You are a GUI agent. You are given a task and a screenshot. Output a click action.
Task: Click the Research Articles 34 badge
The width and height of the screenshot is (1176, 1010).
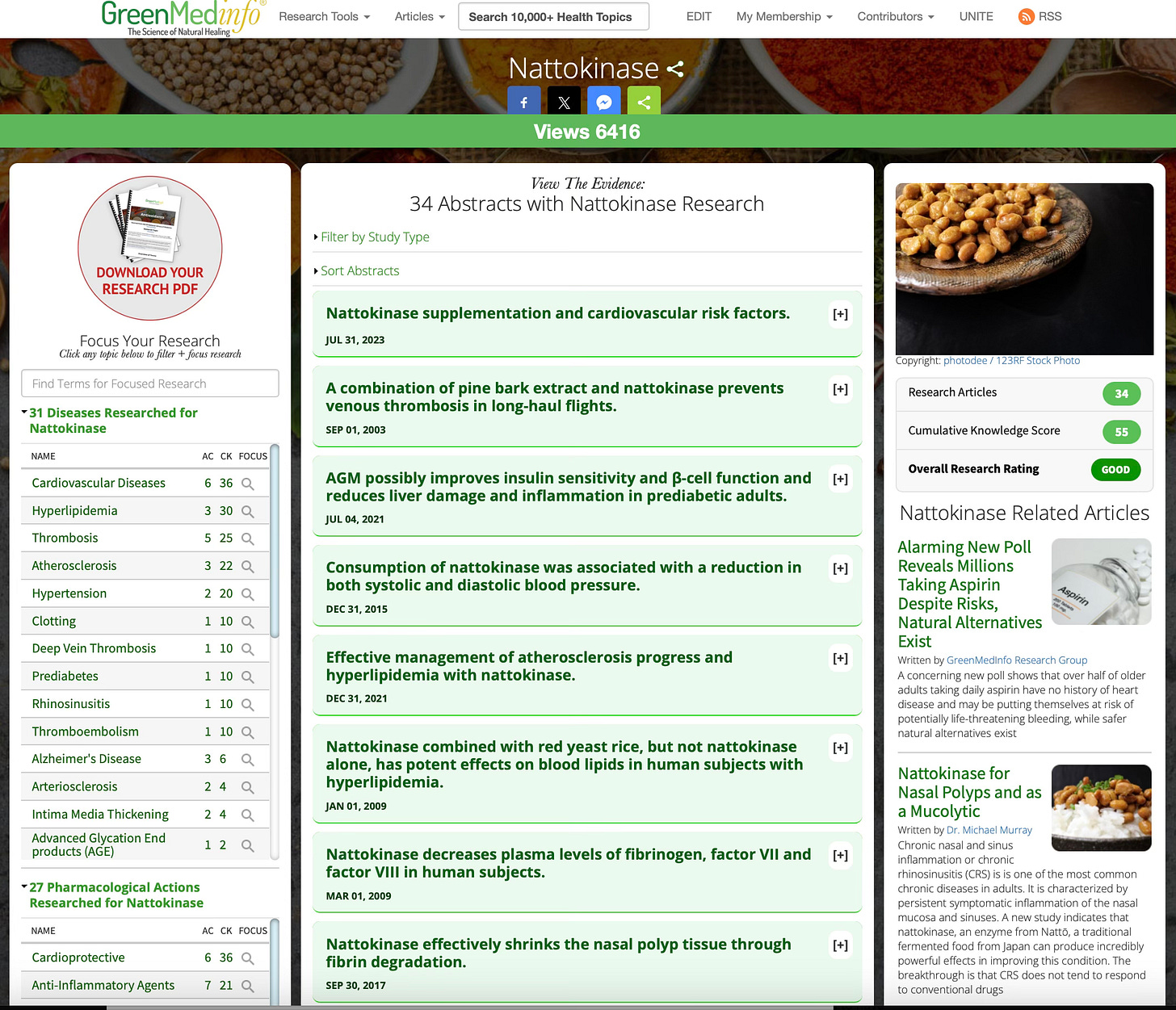1121,394
